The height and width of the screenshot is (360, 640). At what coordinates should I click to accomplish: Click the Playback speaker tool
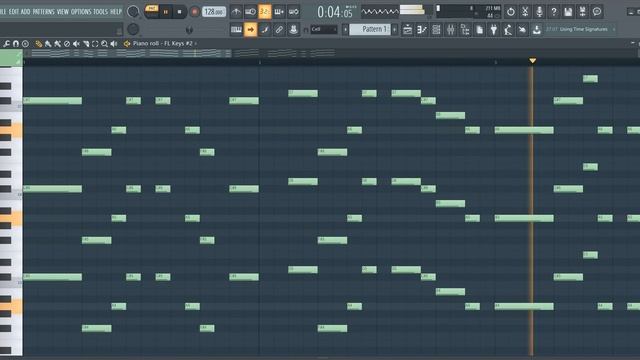(114, 44)
